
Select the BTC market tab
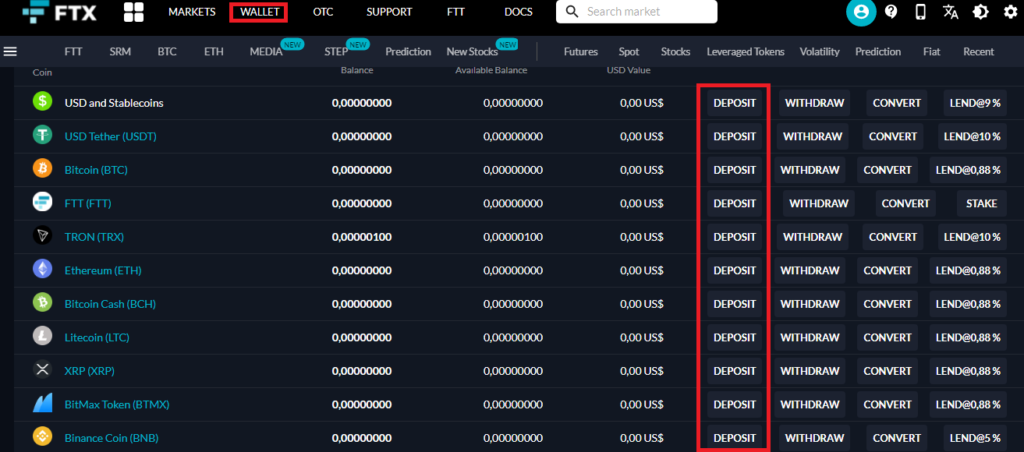[167, 52]
